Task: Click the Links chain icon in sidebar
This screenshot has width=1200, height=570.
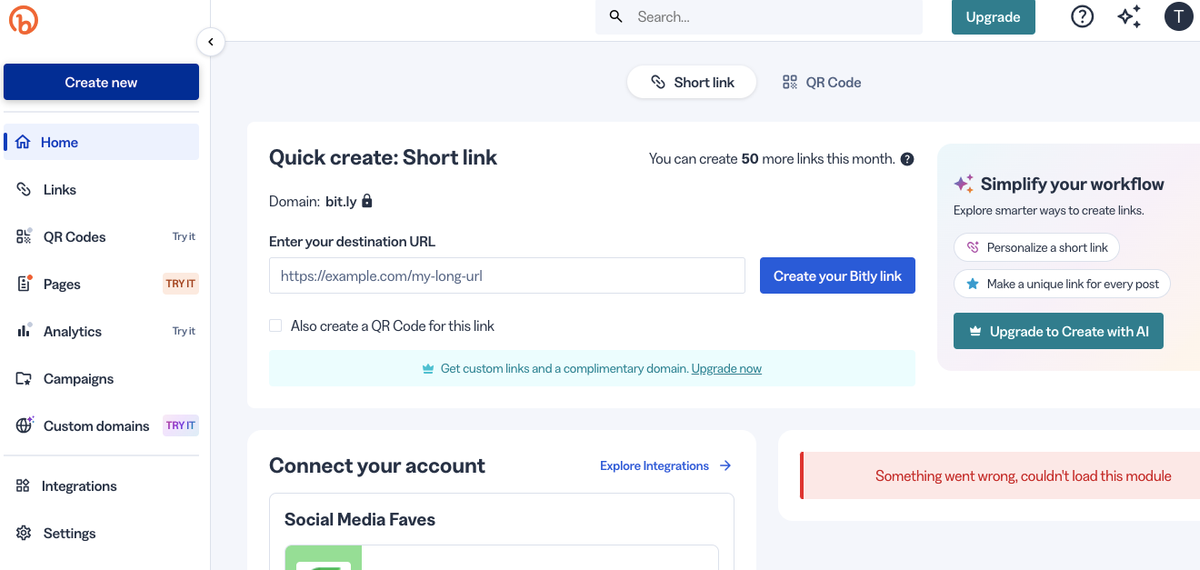Action: [x=24, y=189]
